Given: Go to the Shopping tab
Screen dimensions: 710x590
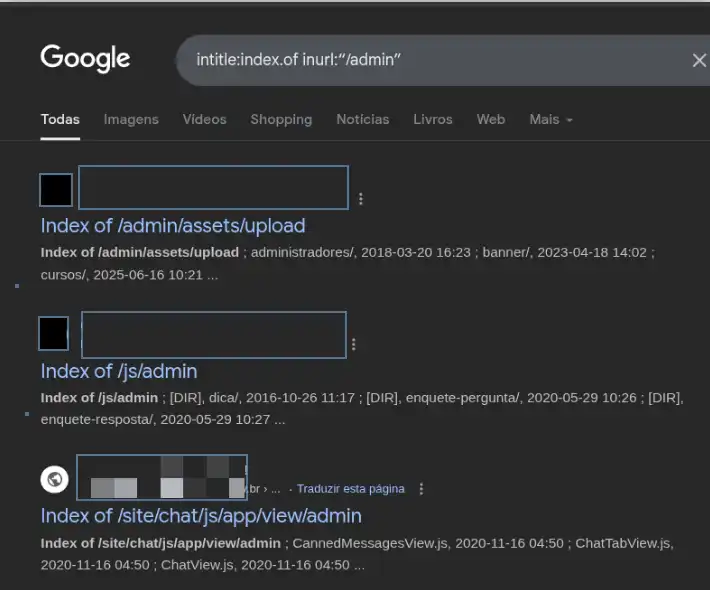Looking at the screenshot, I should coord(281,120).
